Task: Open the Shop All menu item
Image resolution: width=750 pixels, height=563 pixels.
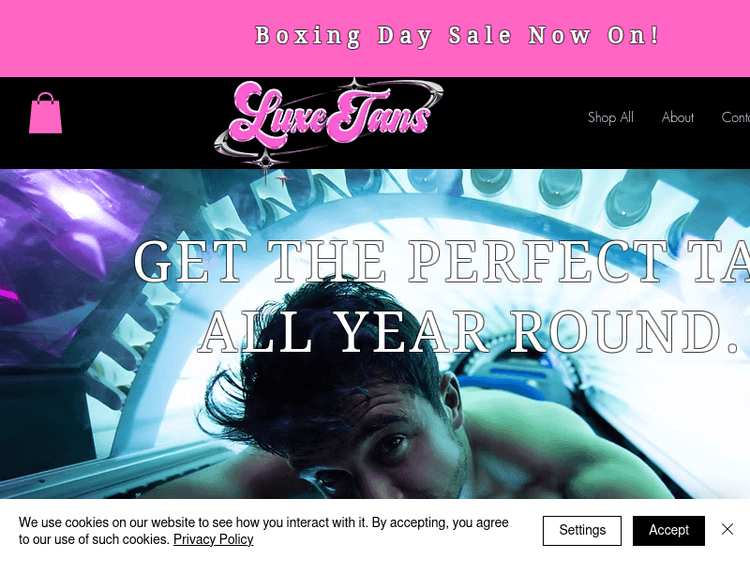Action: click(610, 117)
